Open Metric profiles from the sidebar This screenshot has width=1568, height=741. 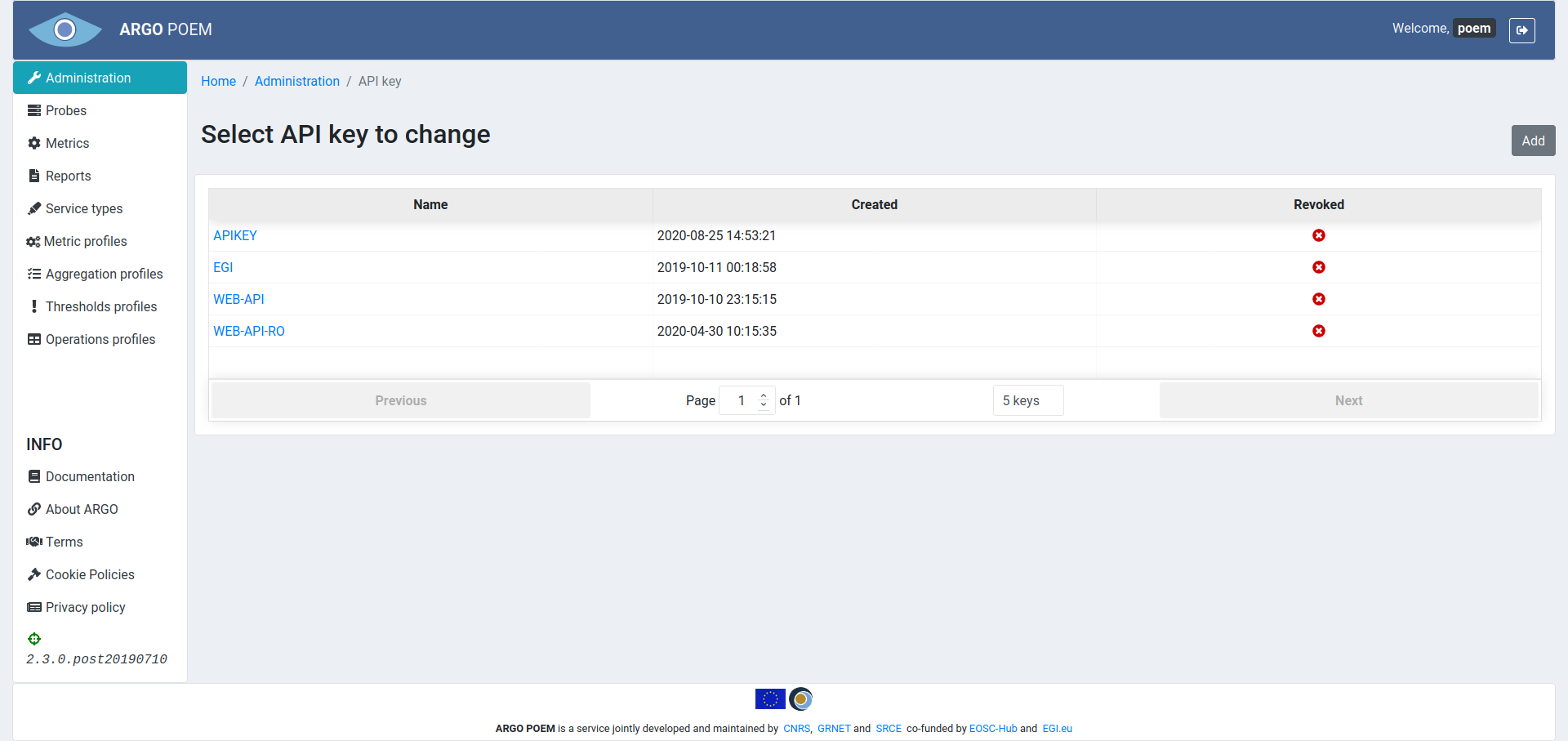85,241
